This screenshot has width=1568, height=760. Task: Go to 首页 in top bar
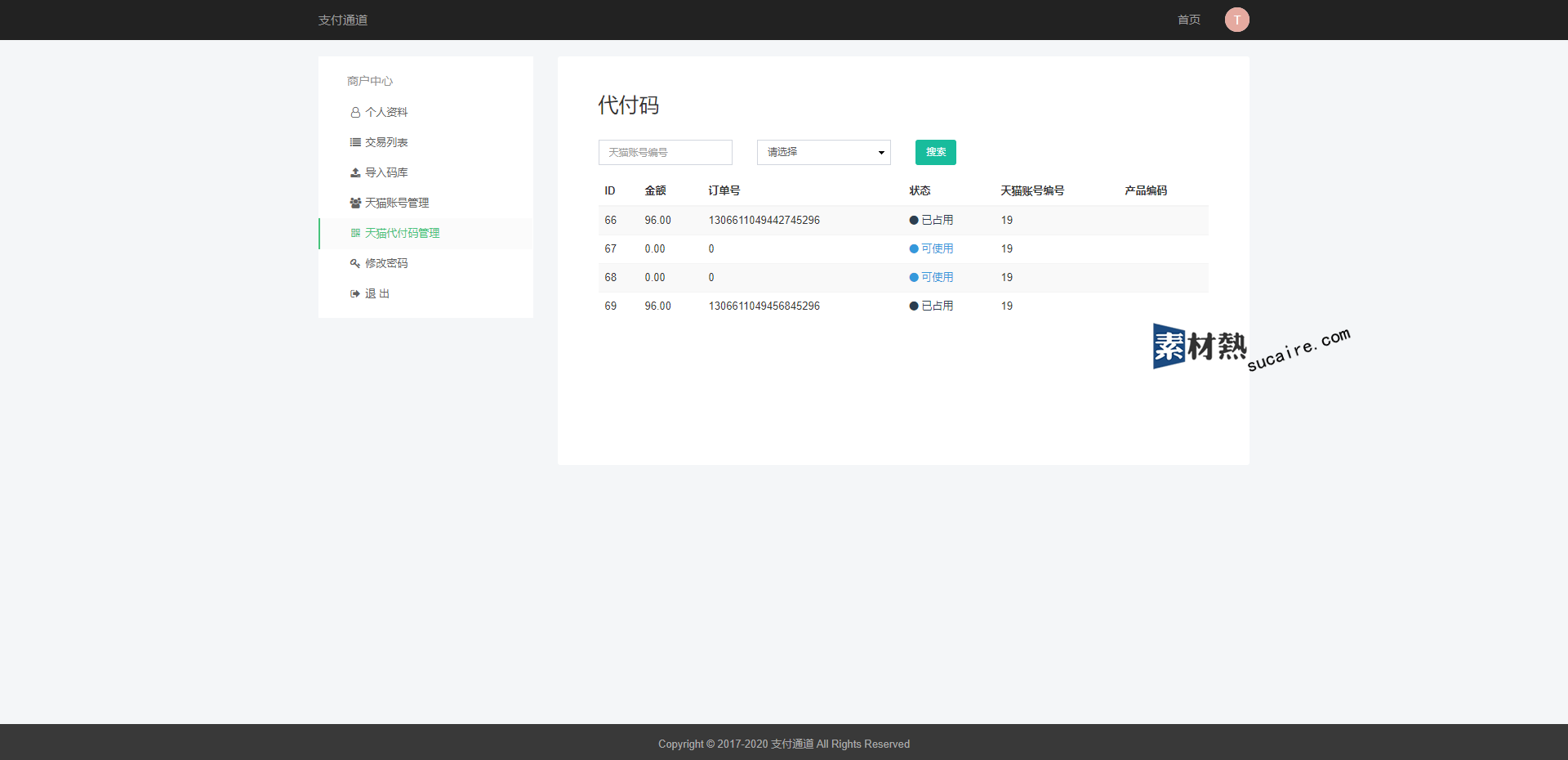[1188, 20]
